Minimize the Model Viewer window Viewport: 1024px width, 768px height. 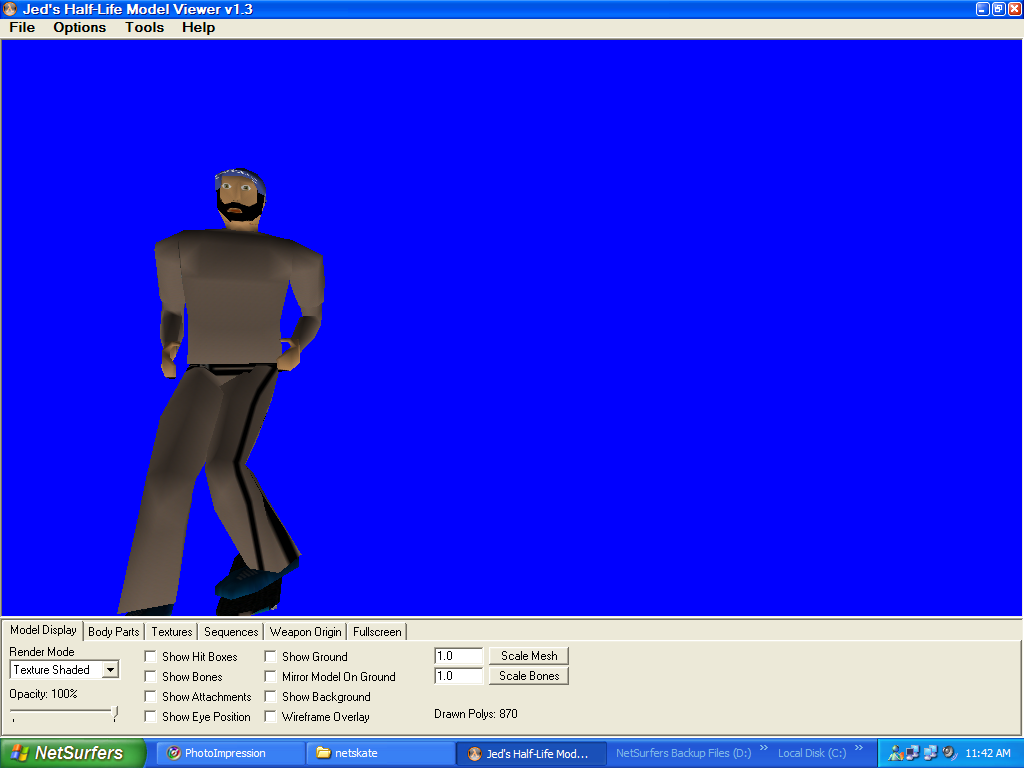(982, 9)
